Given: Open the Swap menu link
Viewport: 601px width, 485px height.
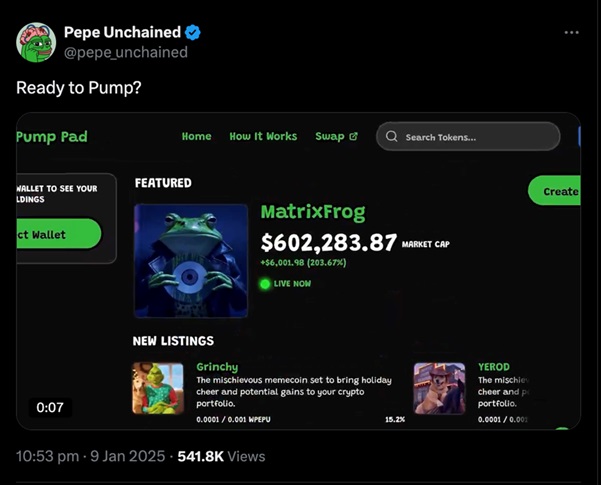Looking at the screenshot, I should [329, 137].
